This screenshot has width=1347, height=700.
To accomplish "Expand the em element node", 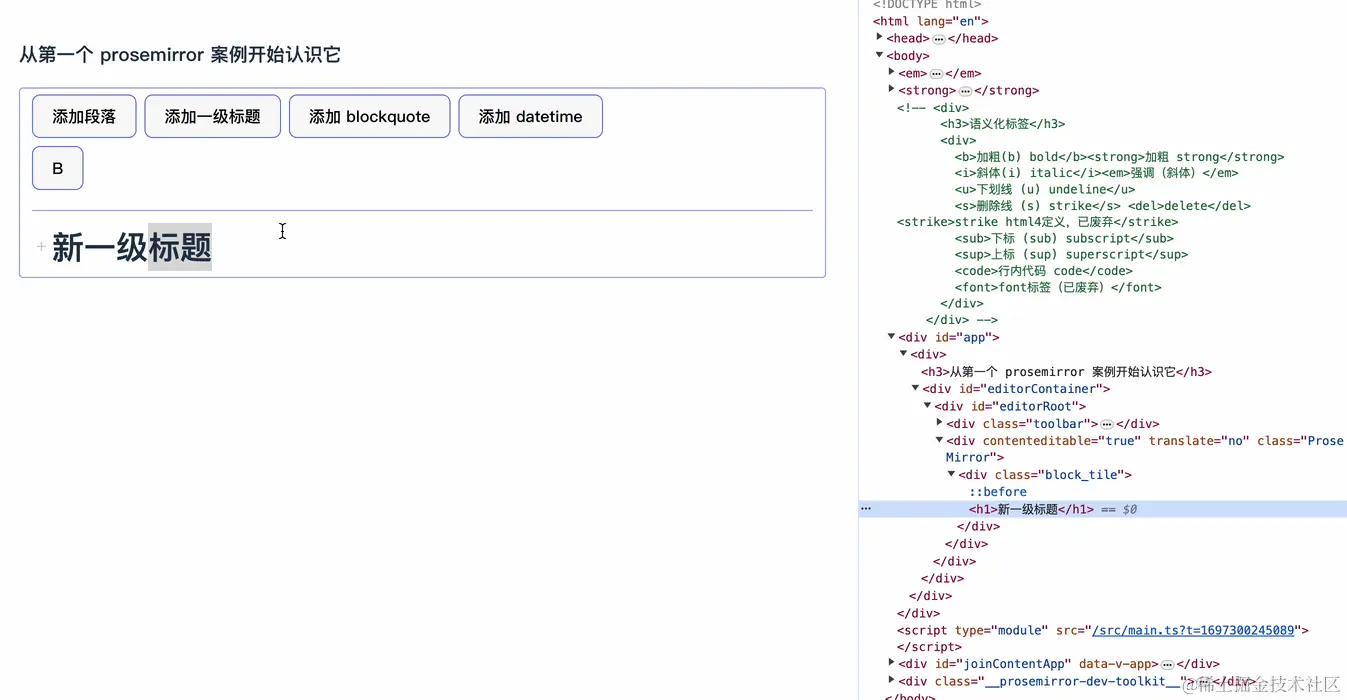I will click(892, 72).
